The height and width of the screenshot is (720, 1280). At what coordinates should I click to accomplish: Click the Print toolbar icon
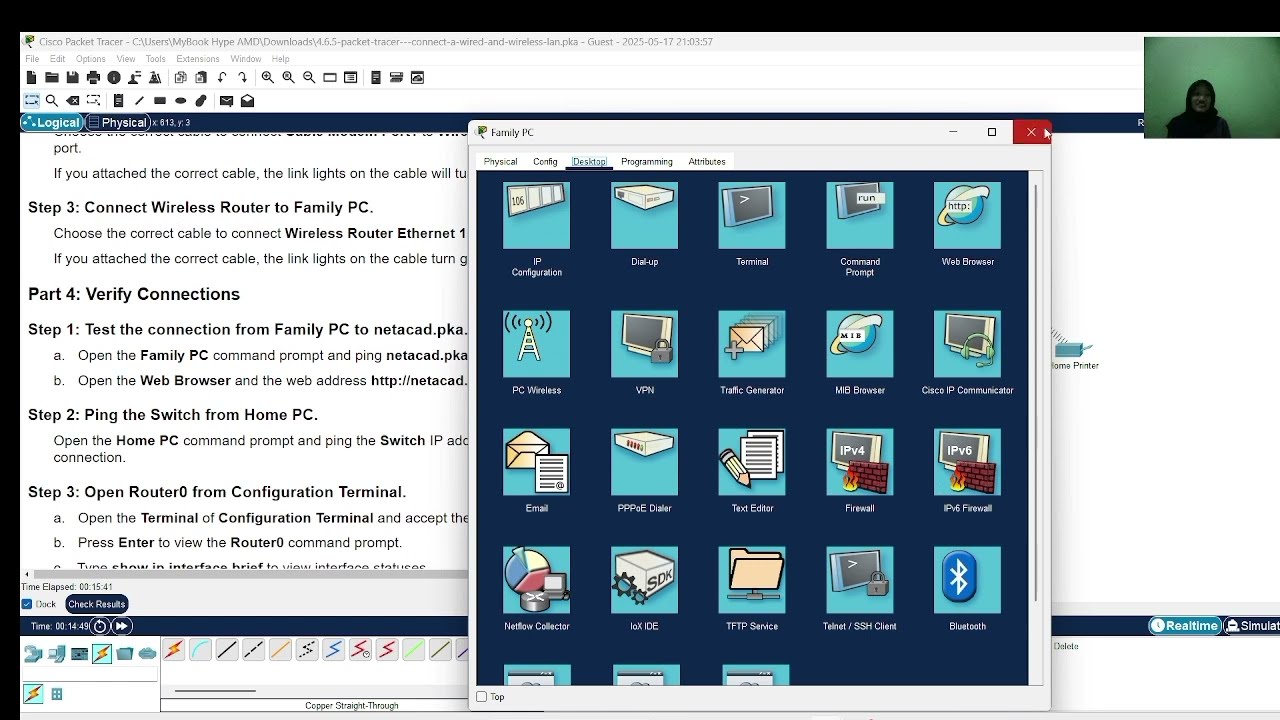pos(93,77)
